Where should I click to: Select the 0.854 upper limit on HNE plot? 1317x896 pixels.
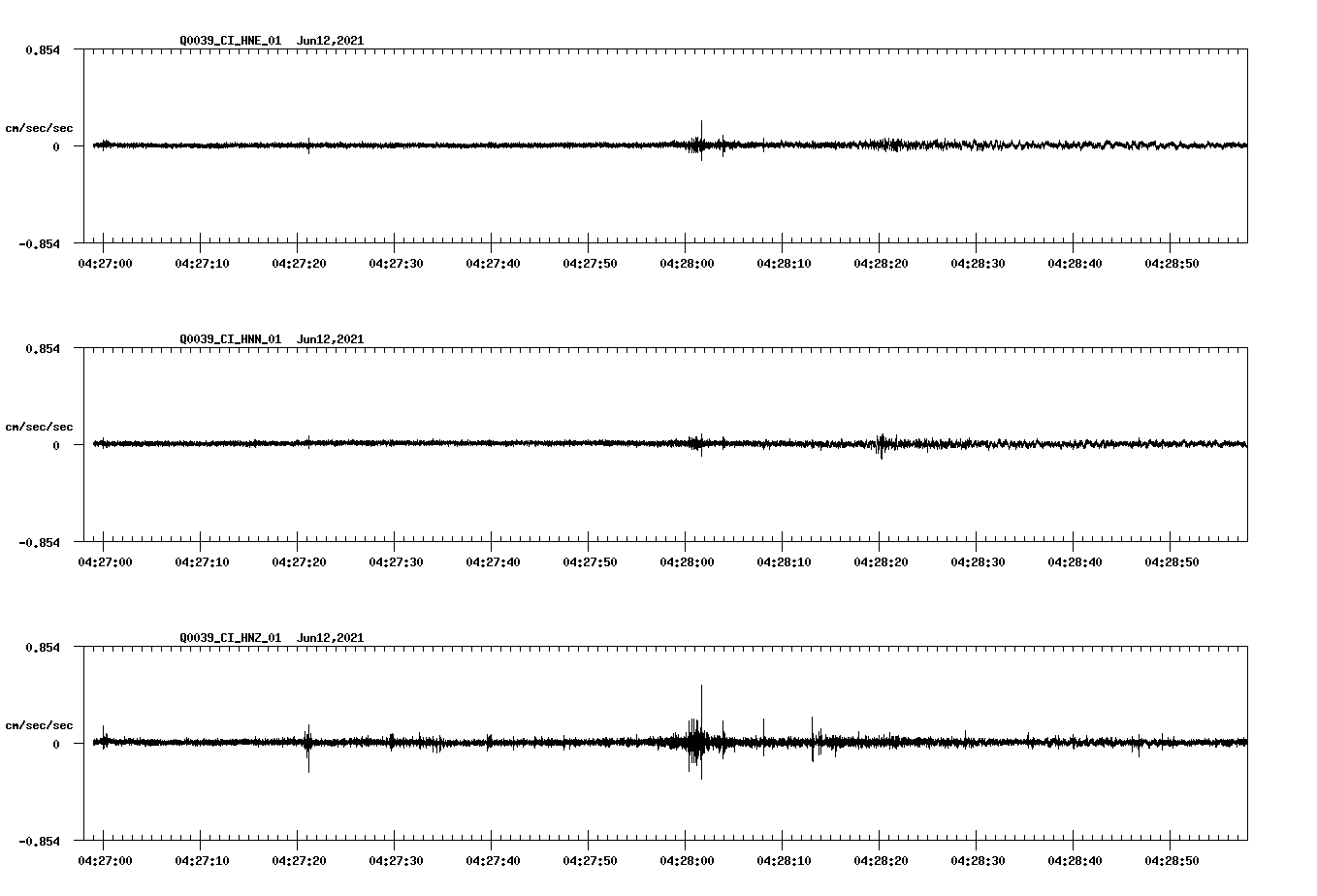tap(42, 49)
